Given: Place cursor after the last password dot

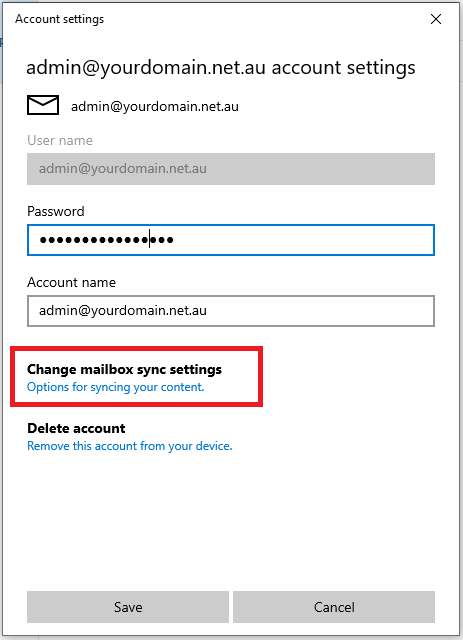Looking at the screenshot, I should (x=175, y=240).
